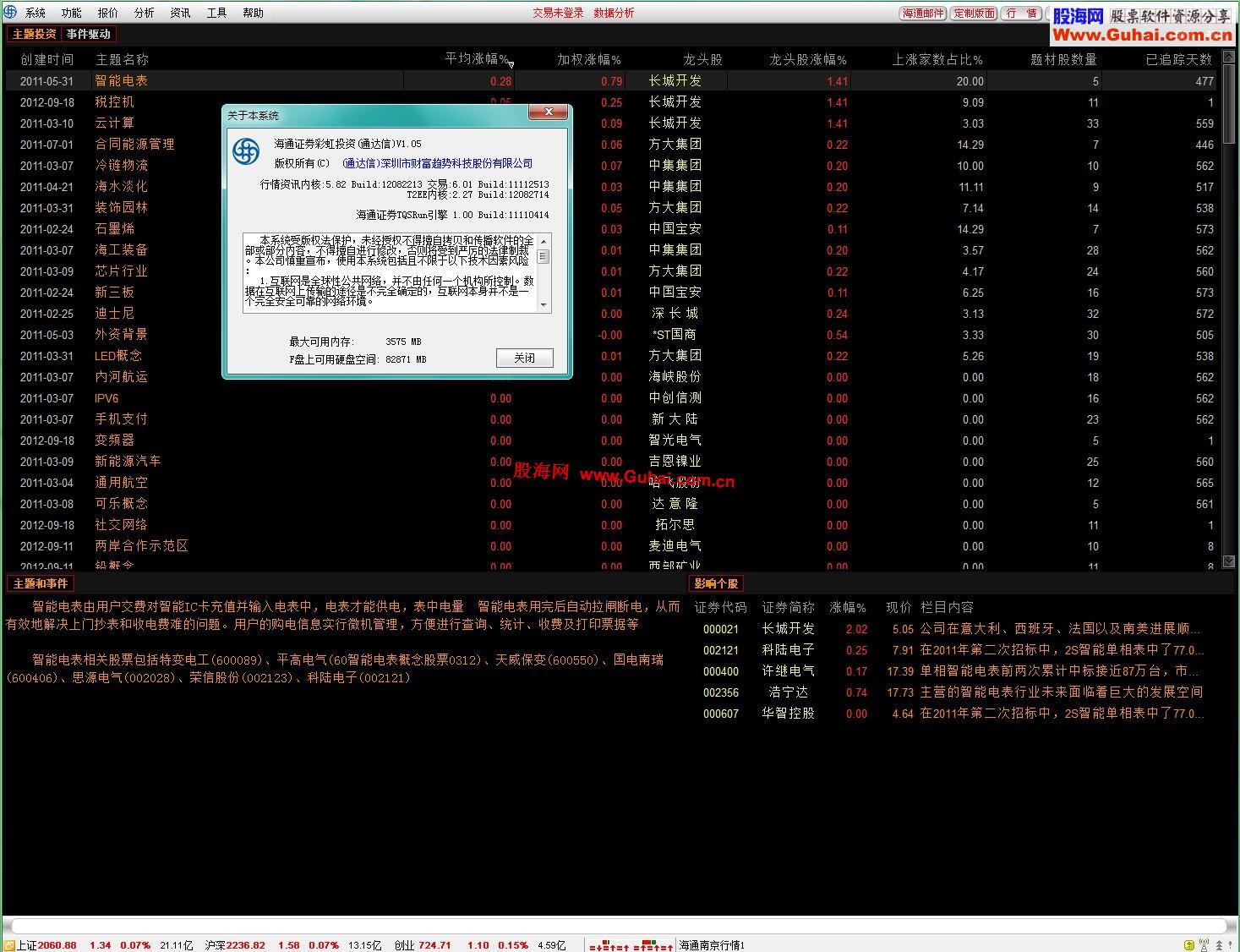Click the Haitong logo icon in the menu bar
Viewport: 1240px width, 952px height.
coord(9,13)
